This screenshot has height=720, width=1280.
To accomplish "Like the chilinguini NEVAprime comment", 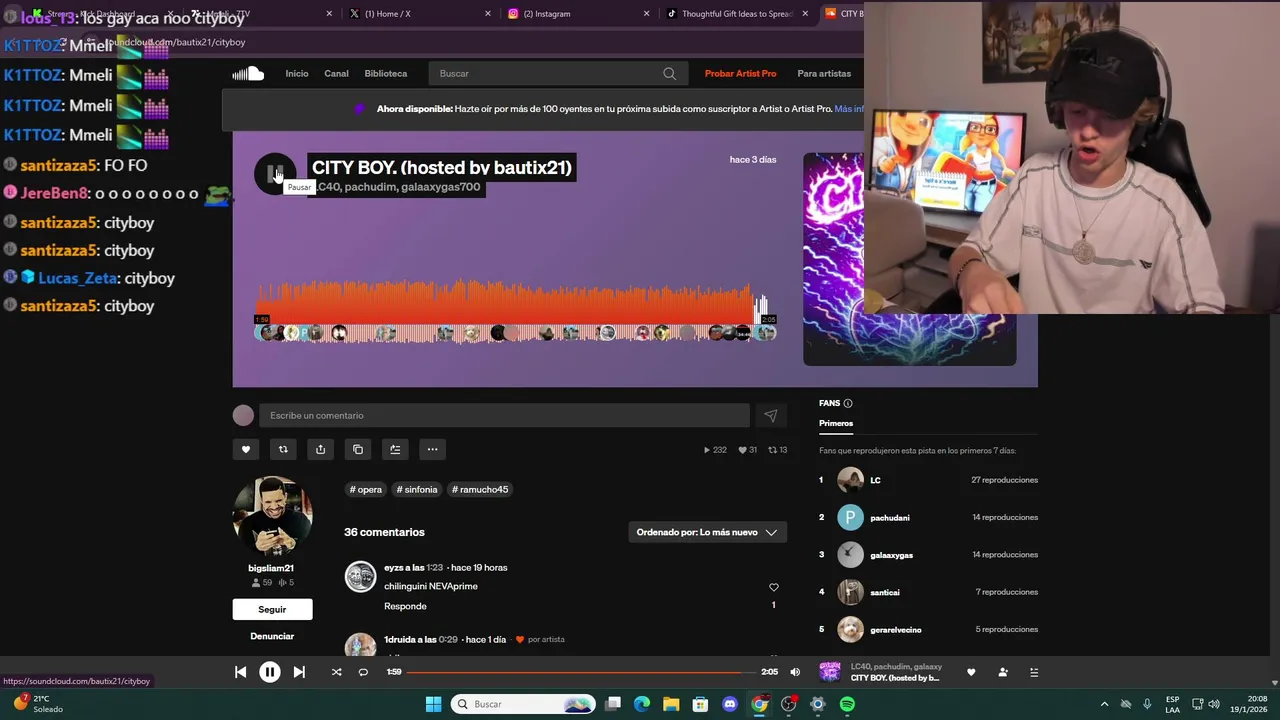I will (x=773, y=587).
